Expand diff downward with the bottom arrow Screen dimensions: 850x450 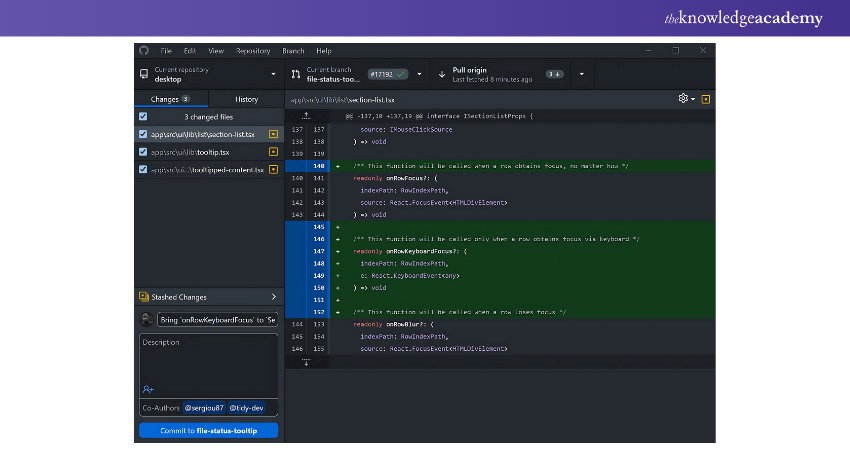tap(306, 362)
